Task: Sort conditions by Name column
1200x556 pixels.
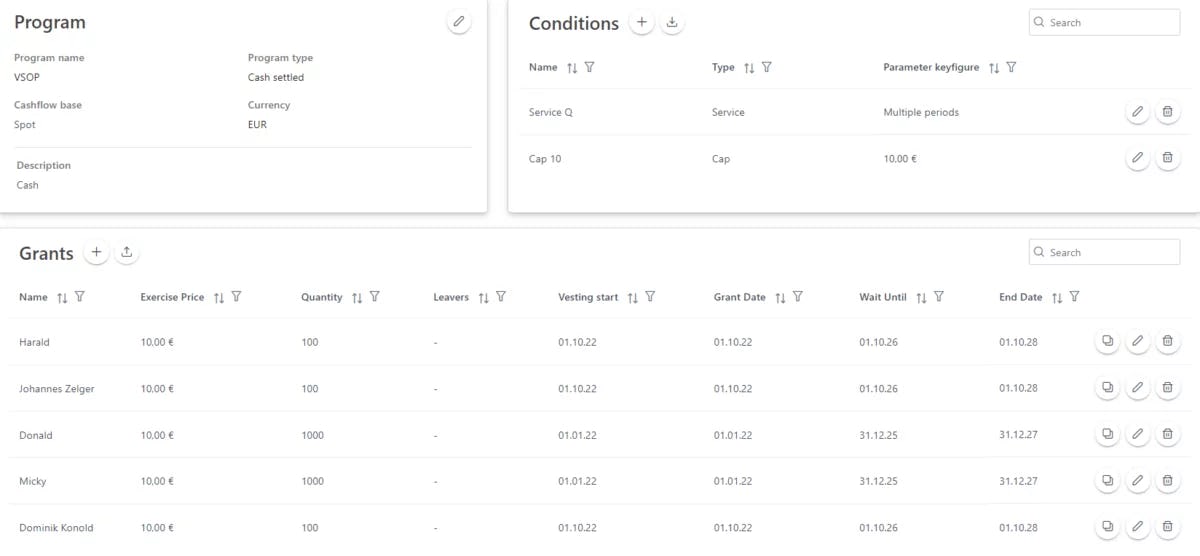Action: pos(572,68)
